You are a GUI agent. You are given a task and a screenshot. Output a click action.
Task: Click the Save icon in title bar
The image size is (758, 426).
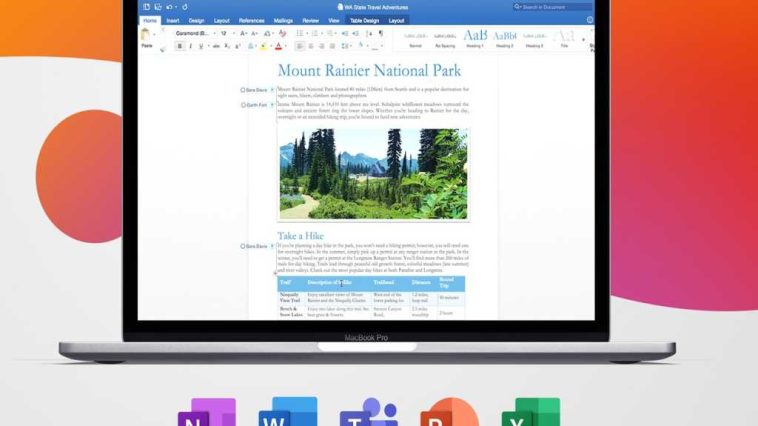[x=158, y=7]
